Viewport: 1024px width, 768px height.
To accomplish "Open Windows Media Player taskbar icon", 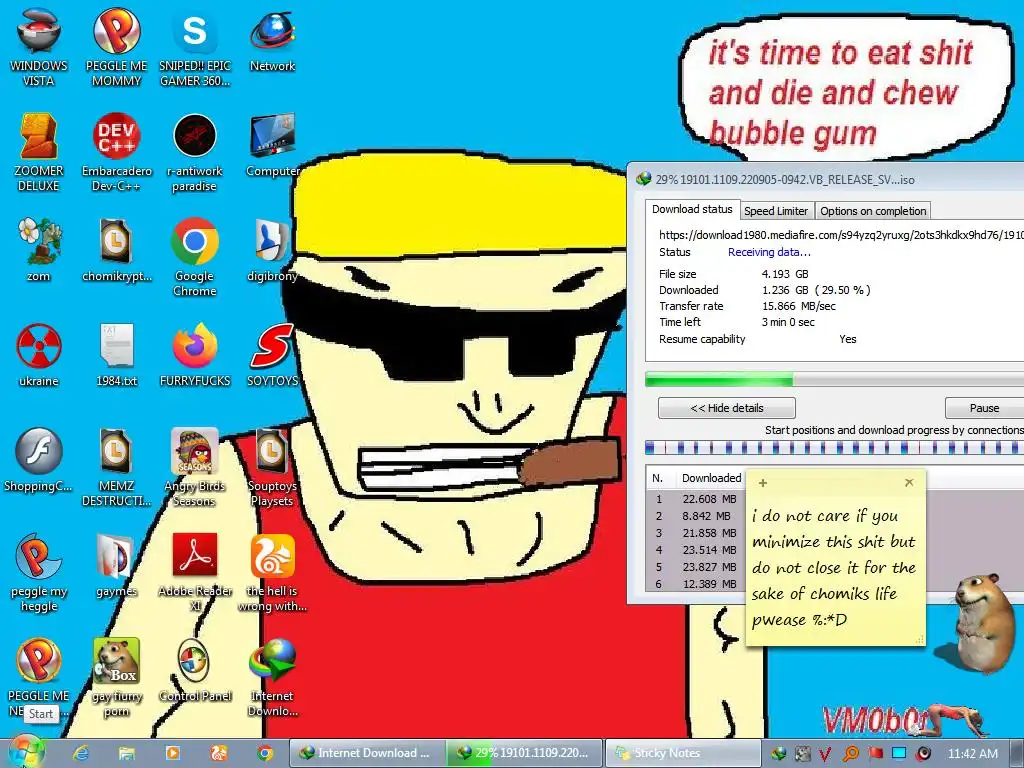I will (173, 753).
